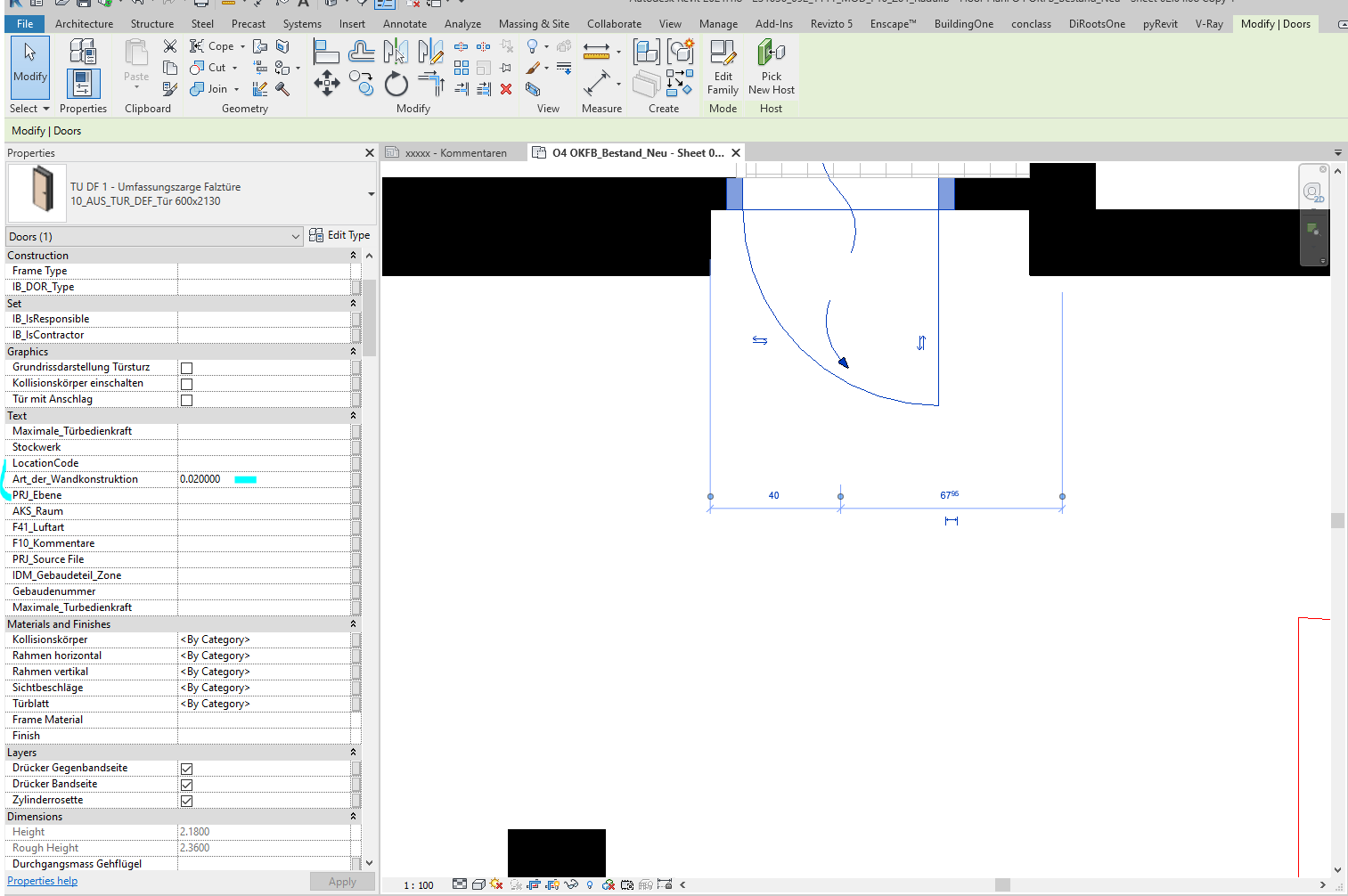Click the red Delete X icon

(506, 89)
